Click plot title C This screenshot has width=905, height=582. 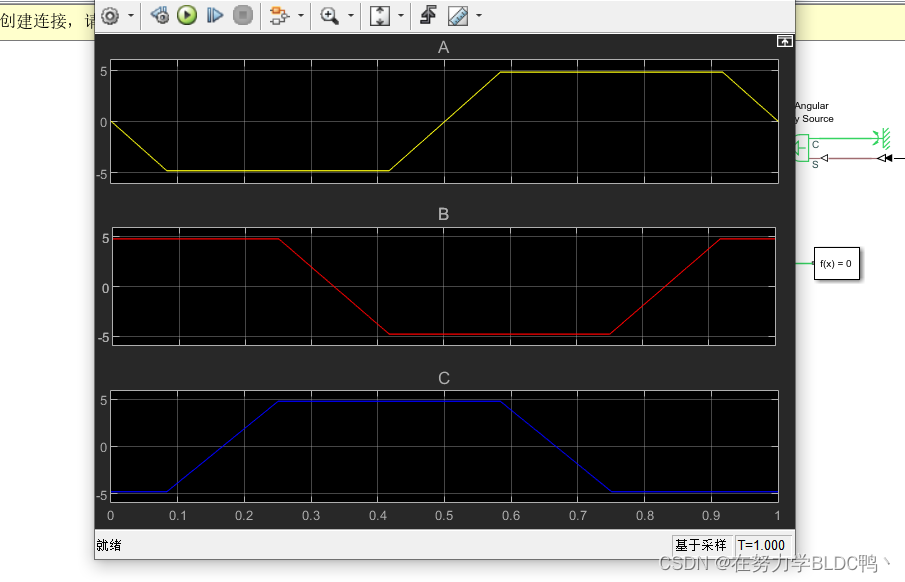pyautogui.click(x=444, y=378)
